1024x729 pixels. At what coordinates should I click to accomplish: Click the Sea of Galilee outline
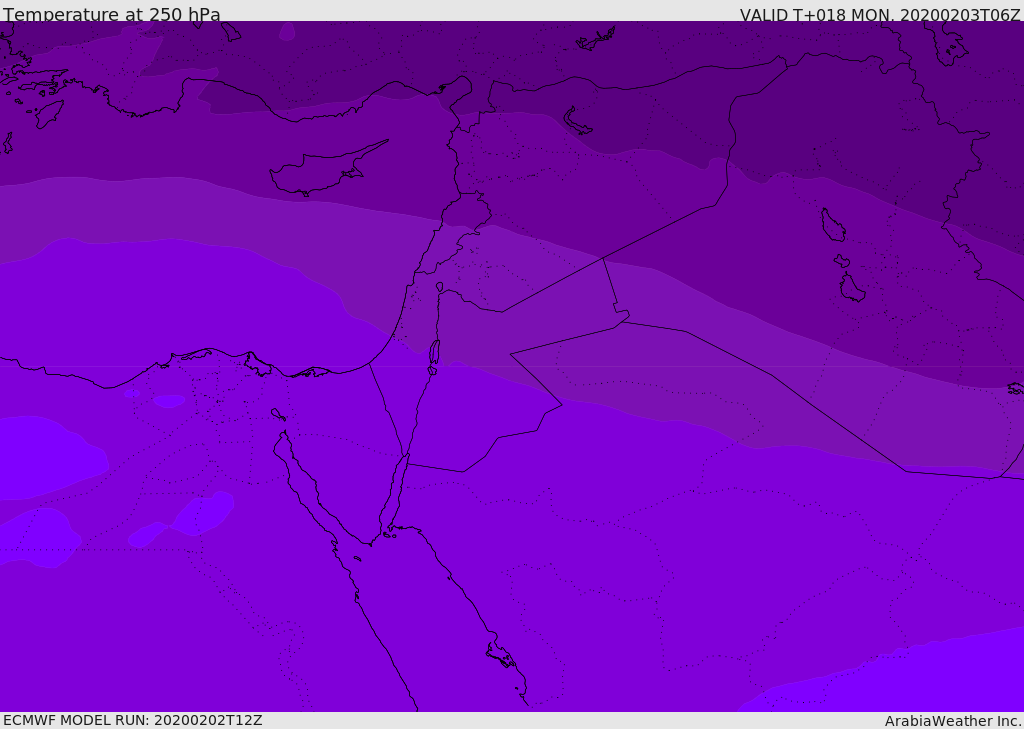click(439, 287)
